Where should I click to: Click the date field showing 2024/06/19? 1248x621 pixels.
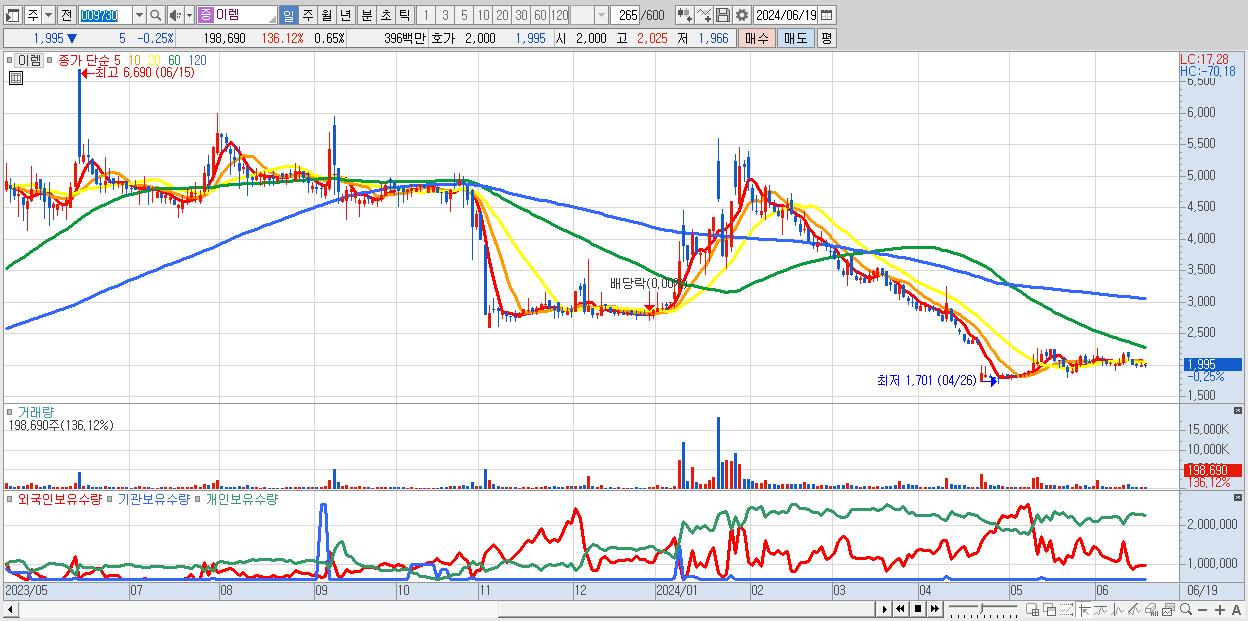coord(786,15)
